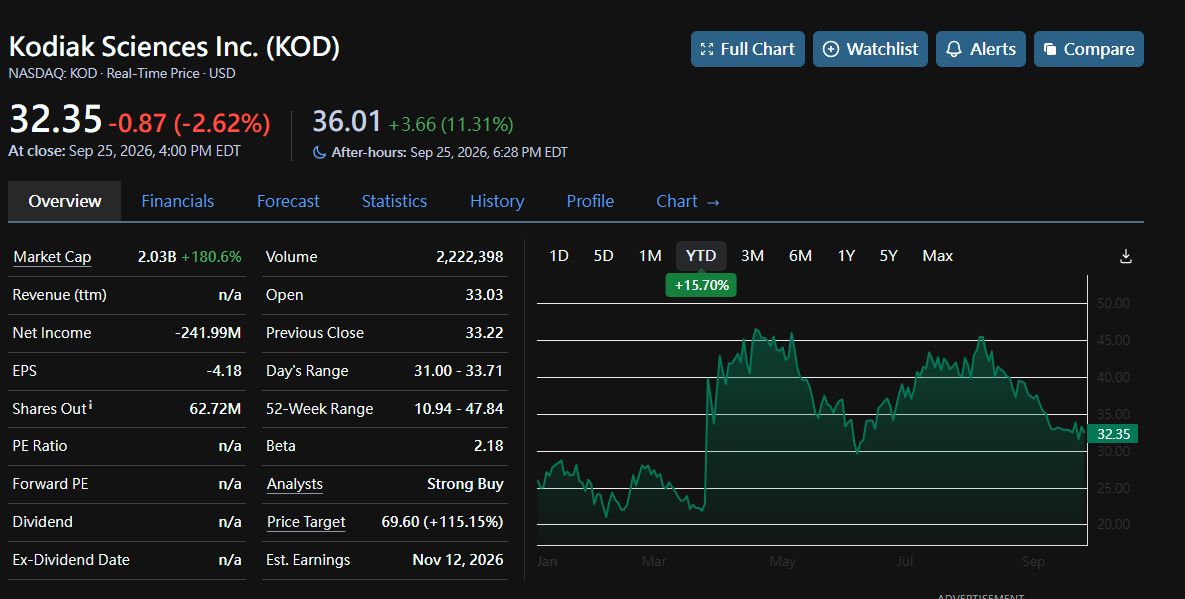The image size is (1185, 599).
Task: Click the Open value 33.03
Action: tap(484, 295)
